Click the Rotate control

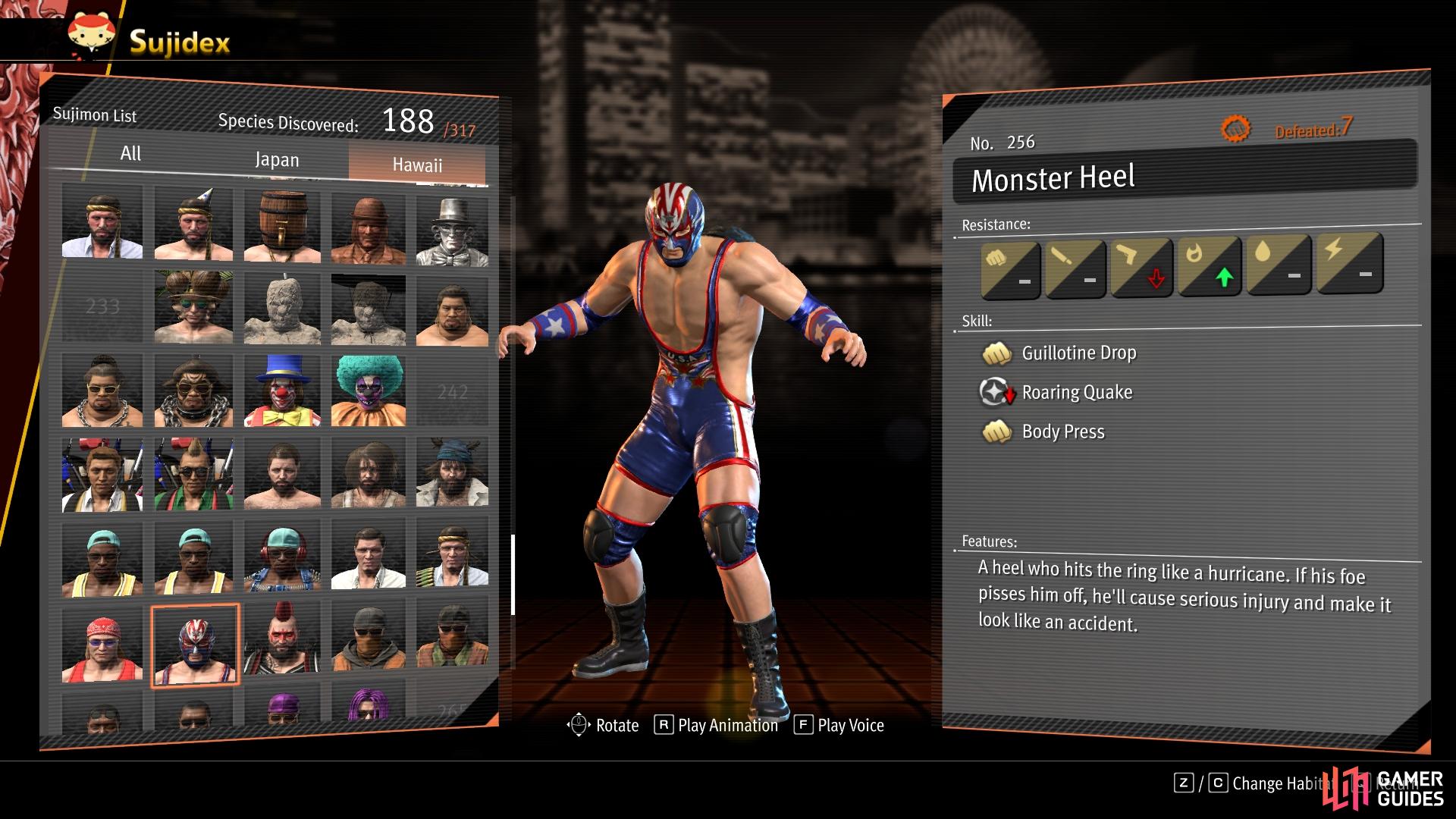pyautogui.click(x=603, y=726)
